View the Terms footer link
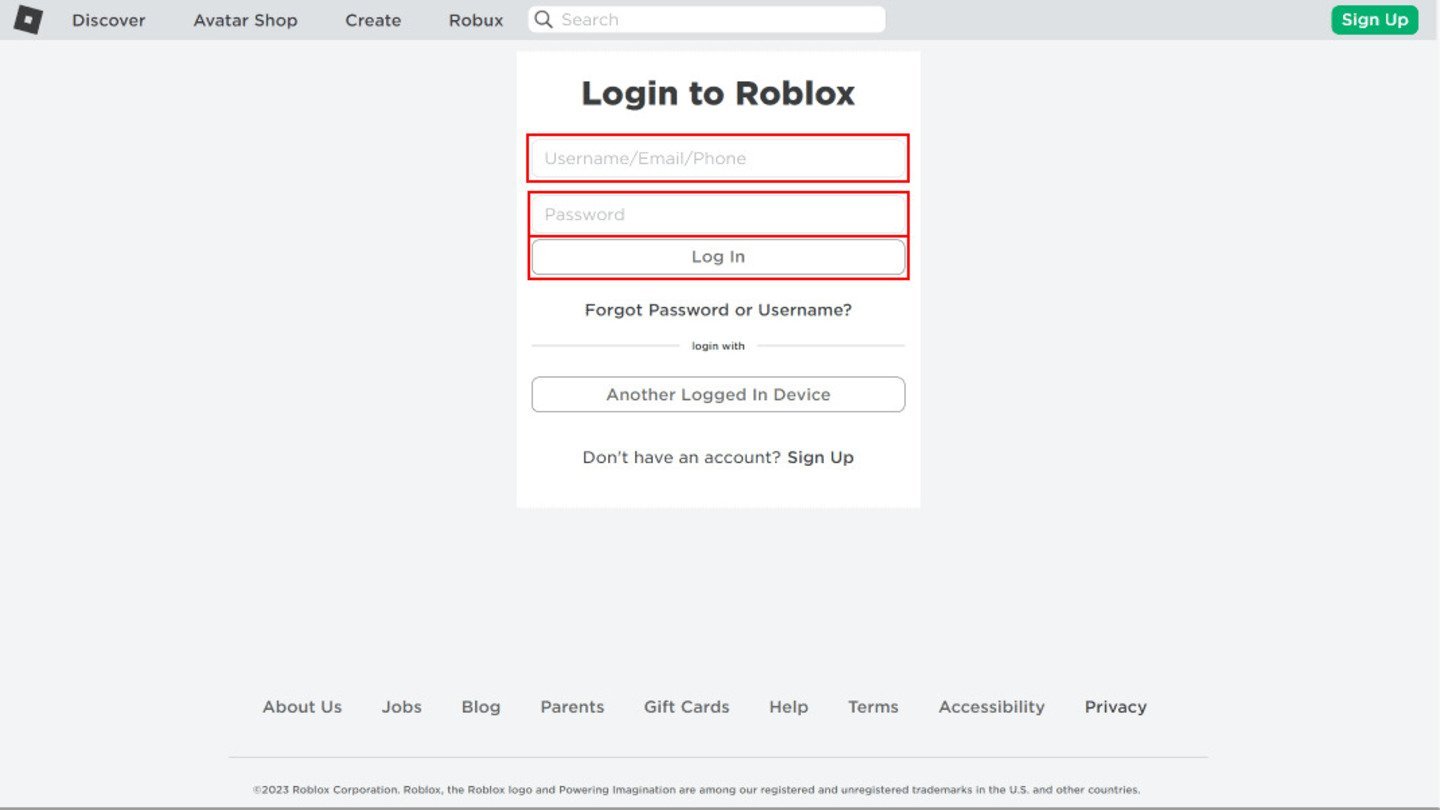Screen dimensions: 1440x810 coord(873,707)
